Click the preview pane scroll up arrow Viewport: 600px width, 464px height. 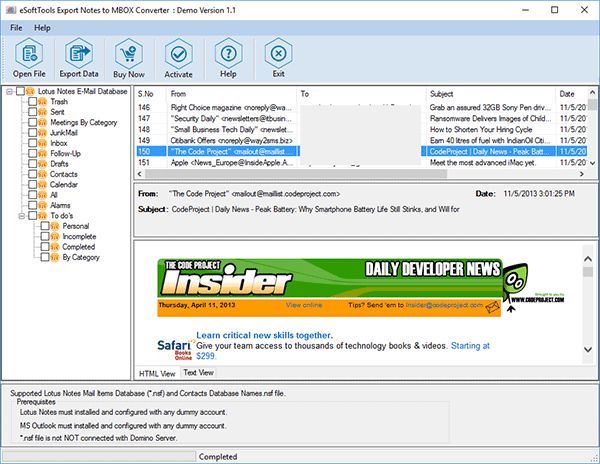[x=588, y=259]
